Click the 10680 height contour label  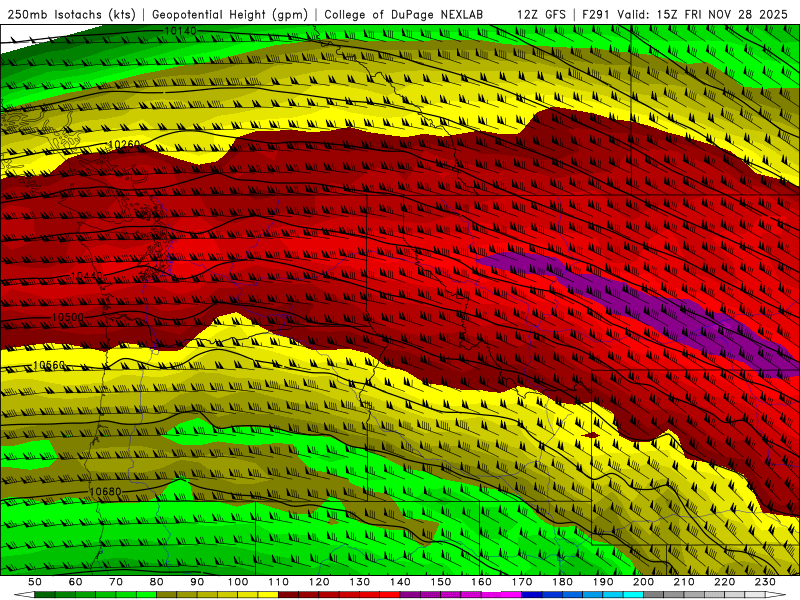click(x=106, y=492)
